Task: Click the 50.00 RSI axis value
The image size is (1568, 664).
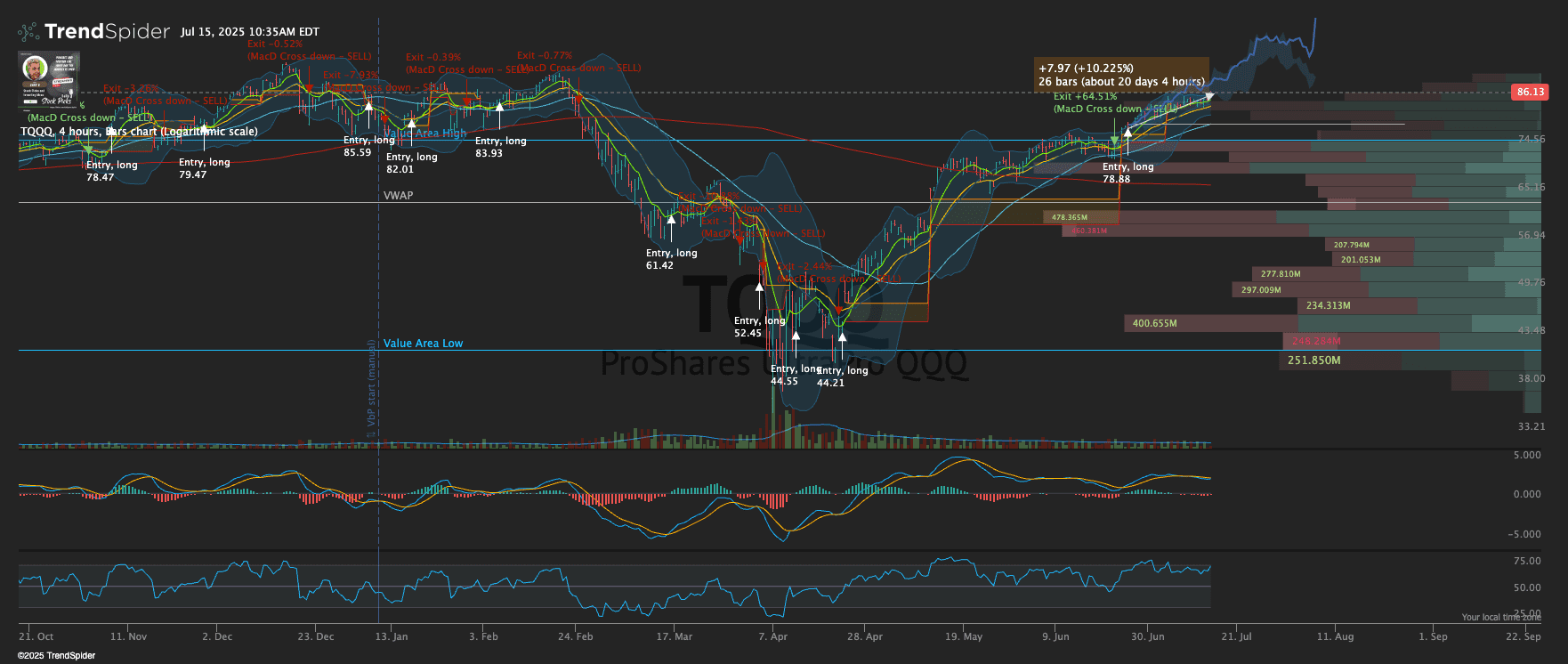Action: coord(1528,588)
